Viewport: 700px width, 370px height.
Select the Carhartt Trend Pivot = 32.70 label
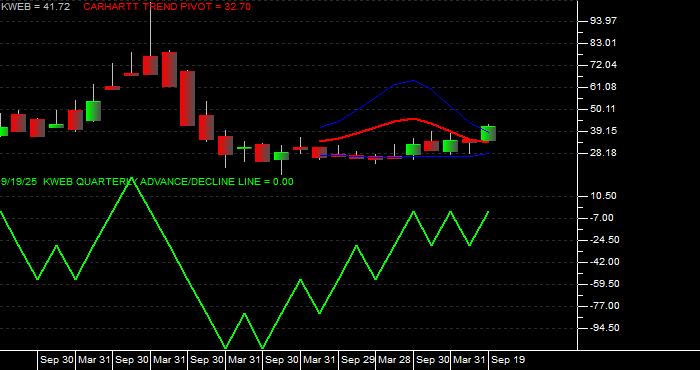pyautogui.click(x=167, y=7)
